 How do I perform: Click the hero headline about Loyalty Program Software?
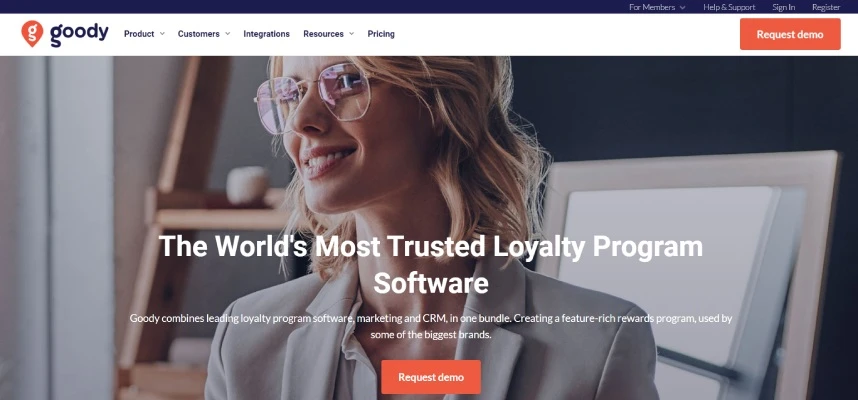(x=431, y=265)
